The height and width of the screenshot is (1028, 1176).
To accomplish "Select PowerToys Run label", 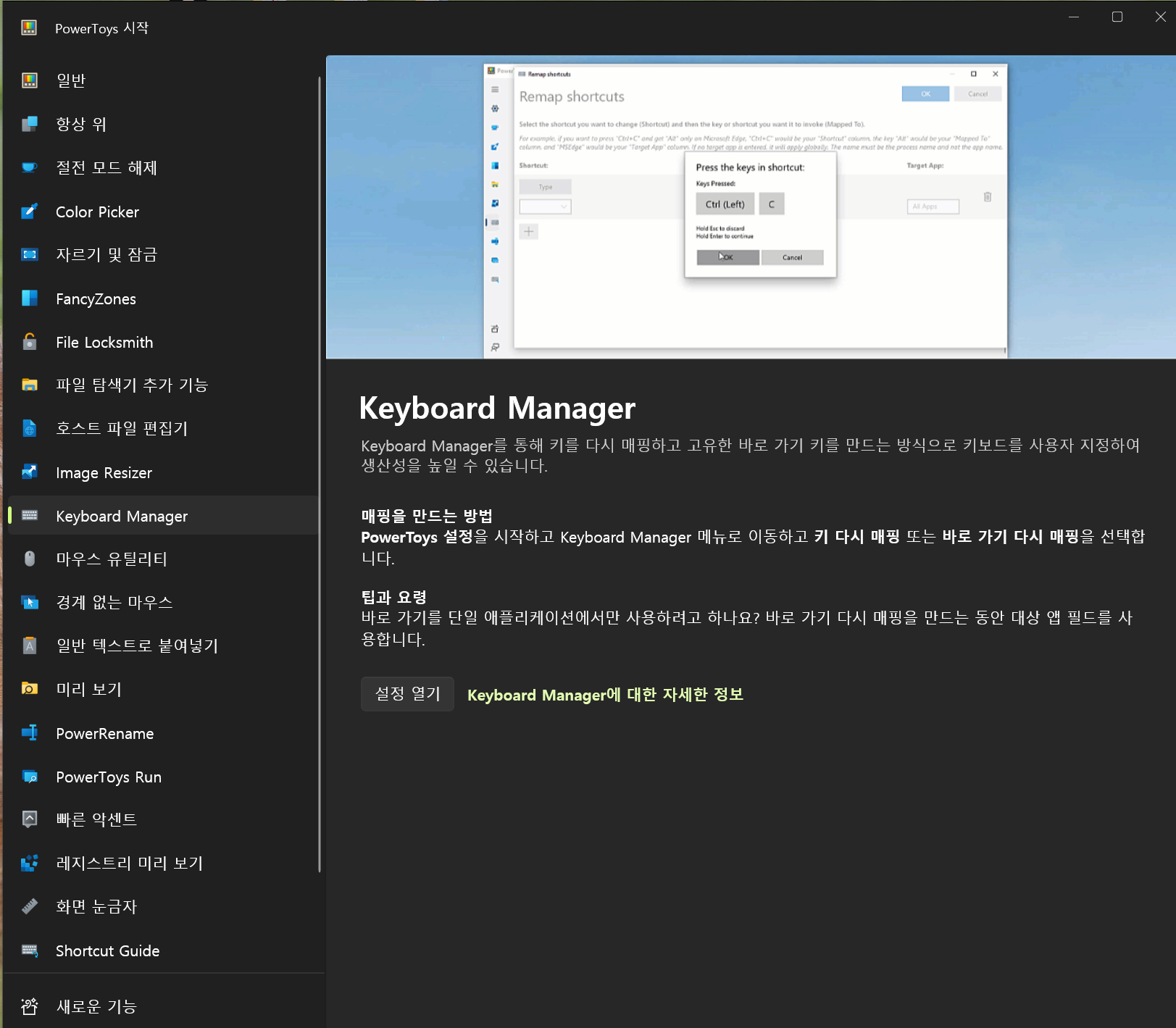I will [109, 777].
